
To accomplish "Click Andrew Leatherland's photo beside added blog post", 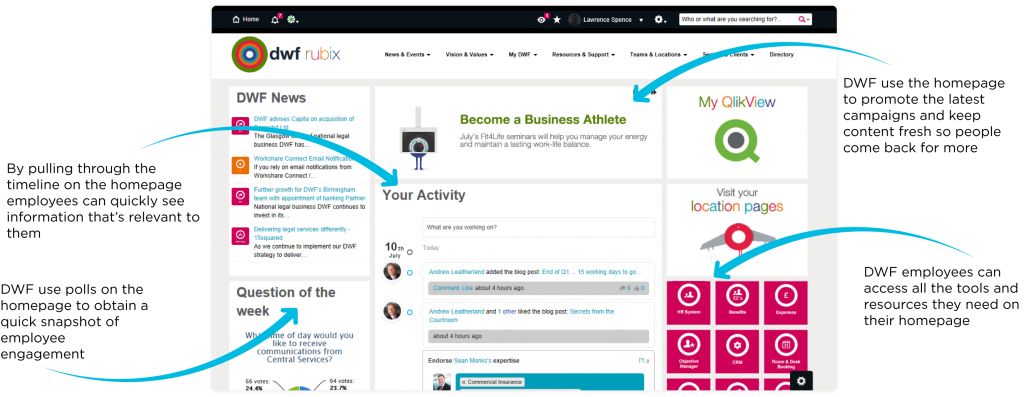I will [x=392, y=271].
